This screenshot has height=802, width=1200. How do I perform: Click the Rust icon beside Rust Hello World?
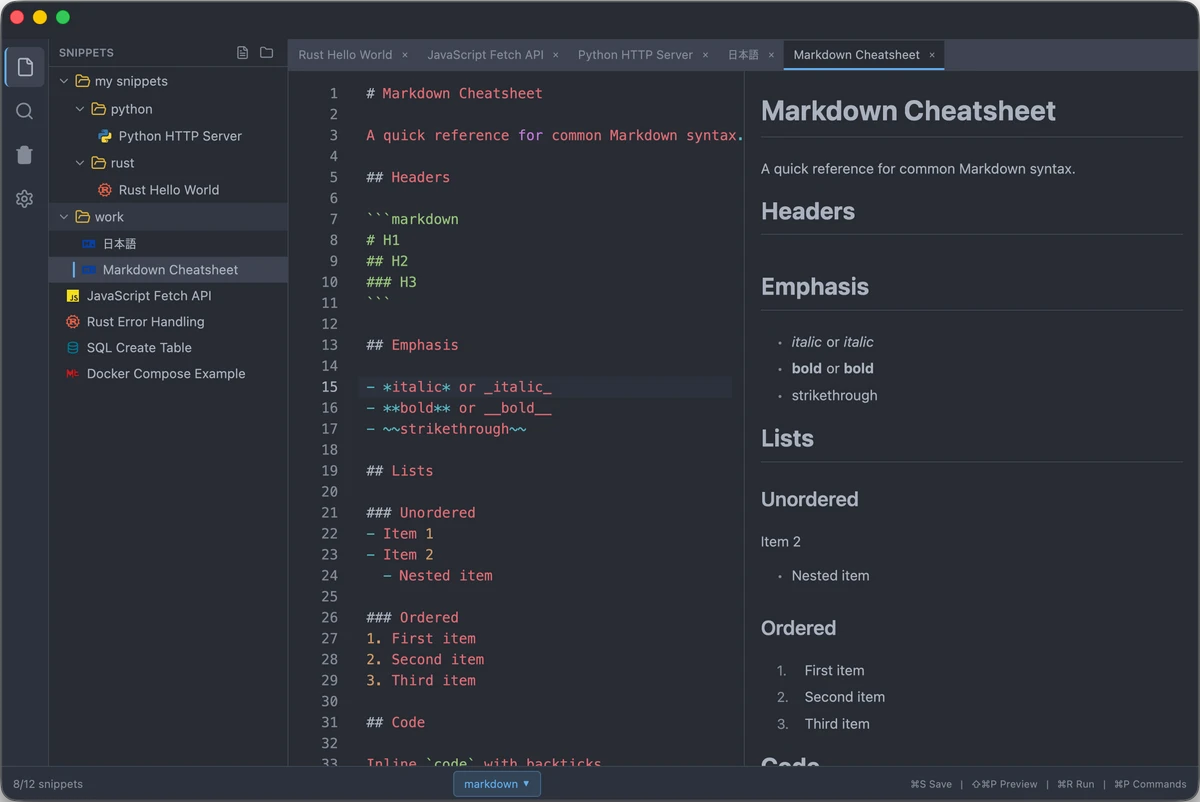click(x=105, y=190)
